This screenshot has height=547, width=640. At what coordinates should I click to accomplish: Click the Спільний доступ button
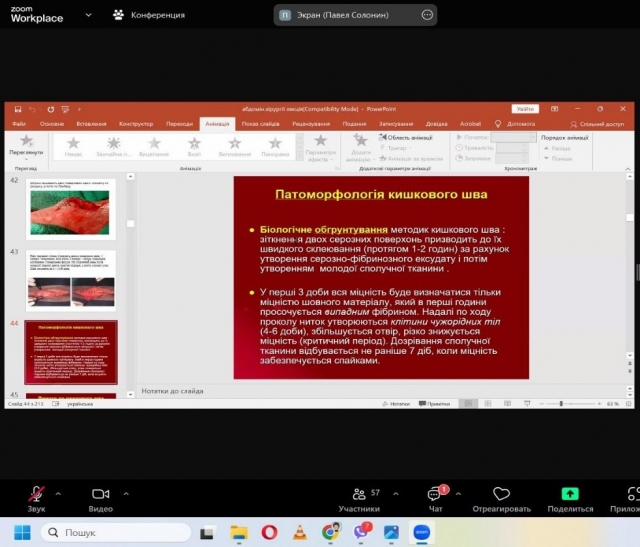pyautogui.click(x=597, y=124)
